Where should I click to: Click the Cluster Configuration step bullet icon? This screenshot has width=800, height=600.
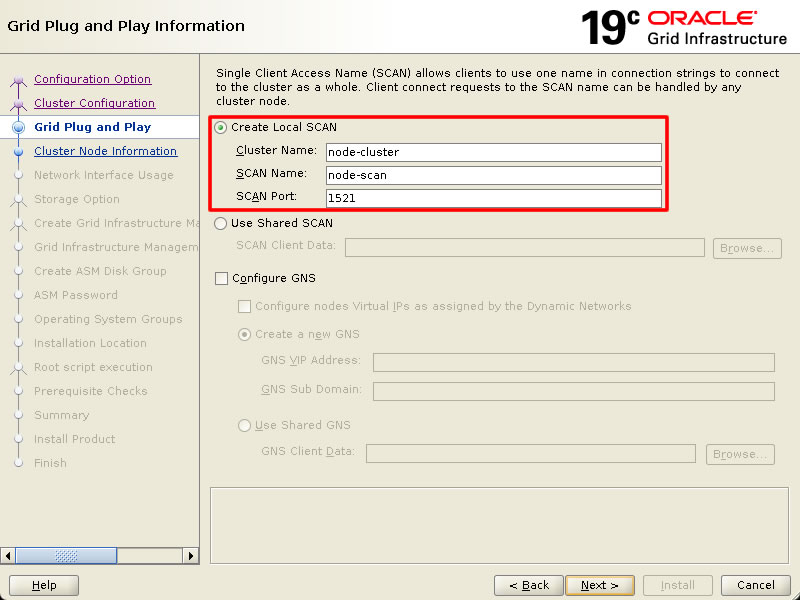pos(18,104)
